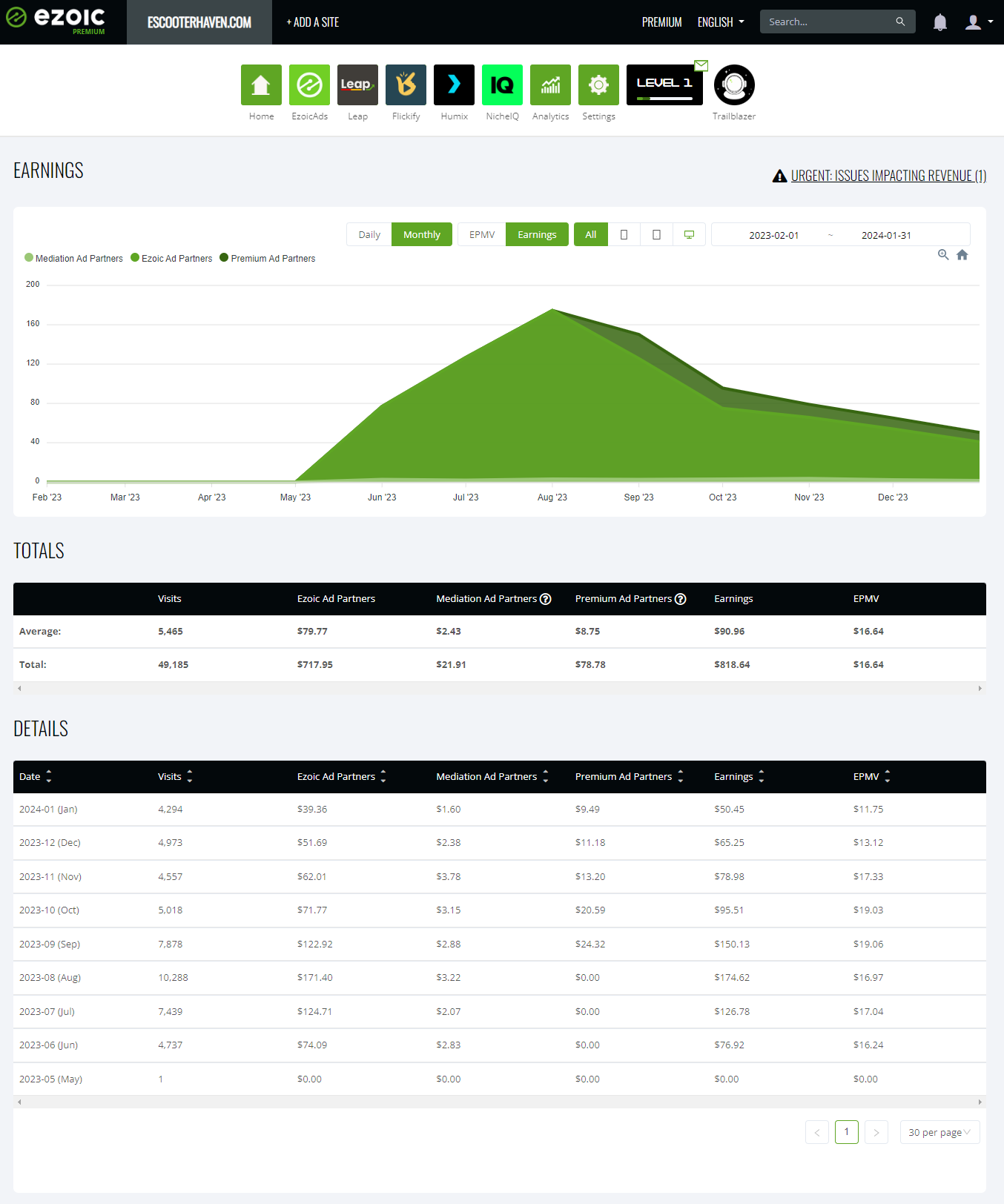The image size is (1004, 1204).
Task: Open the Level 1 badge
Action: click(x=664, y=85)
